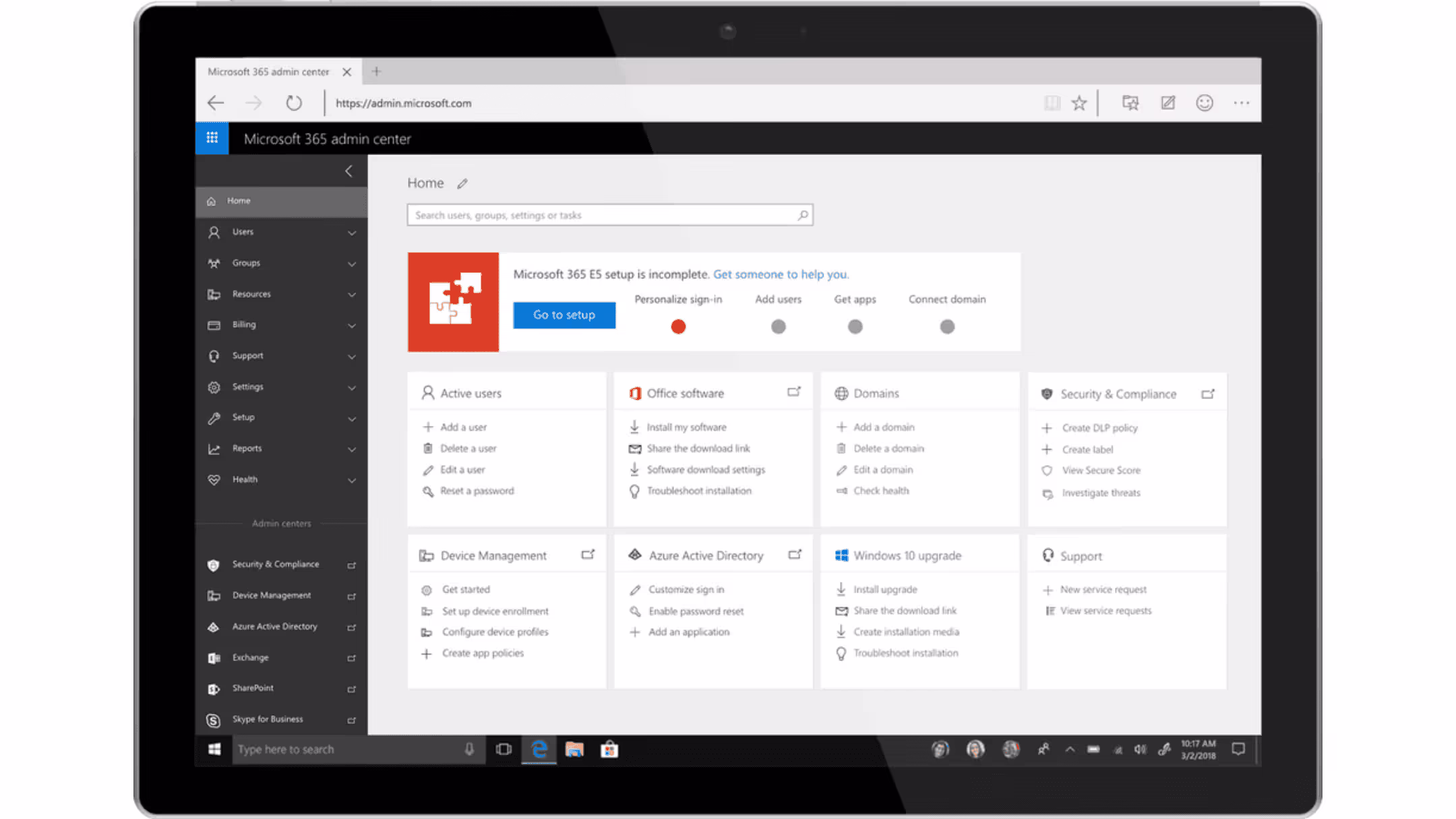Click the edit pencil next to Home

tap(462, 183)
